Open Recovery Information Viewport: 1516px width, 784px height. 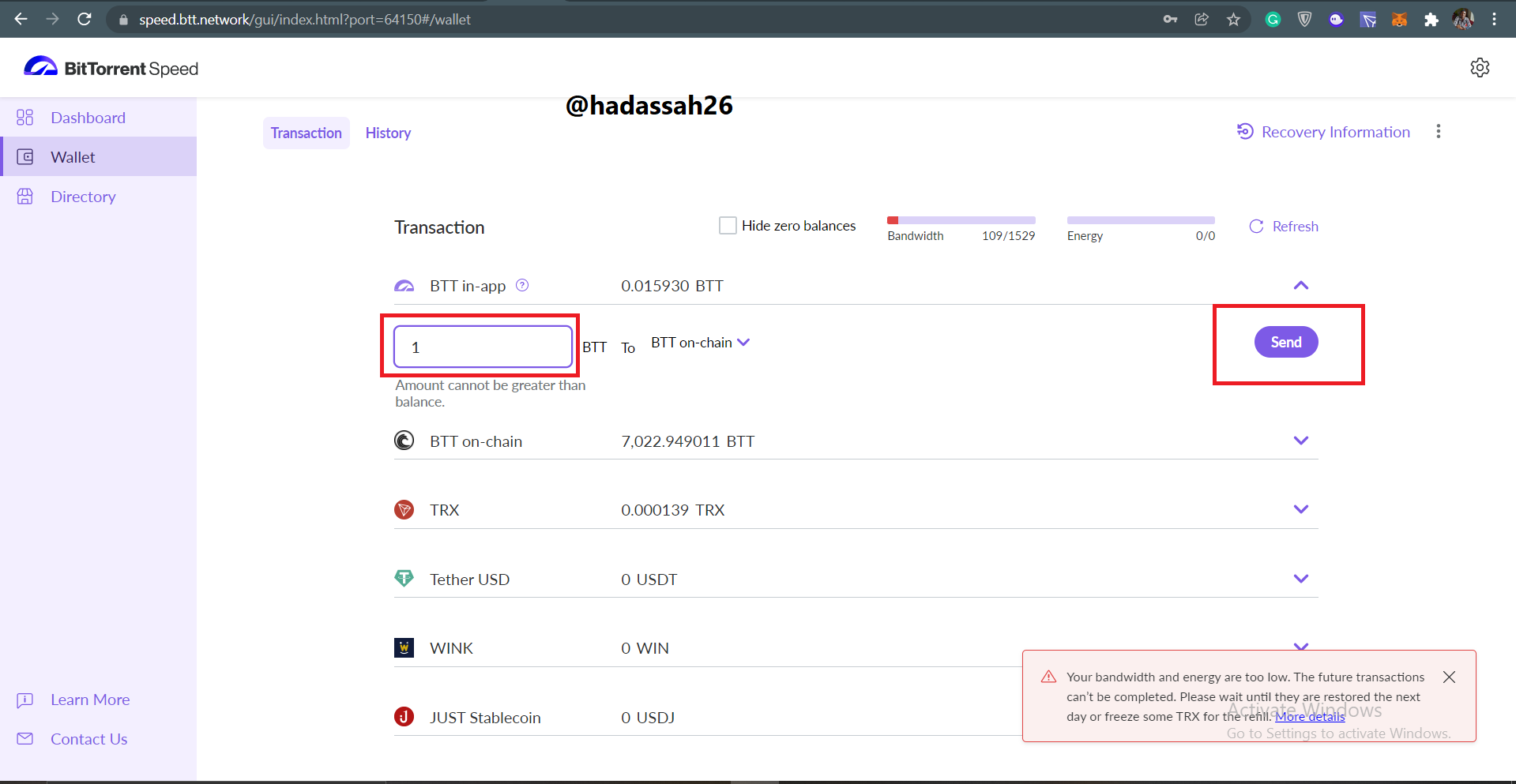pos(1323,132)
